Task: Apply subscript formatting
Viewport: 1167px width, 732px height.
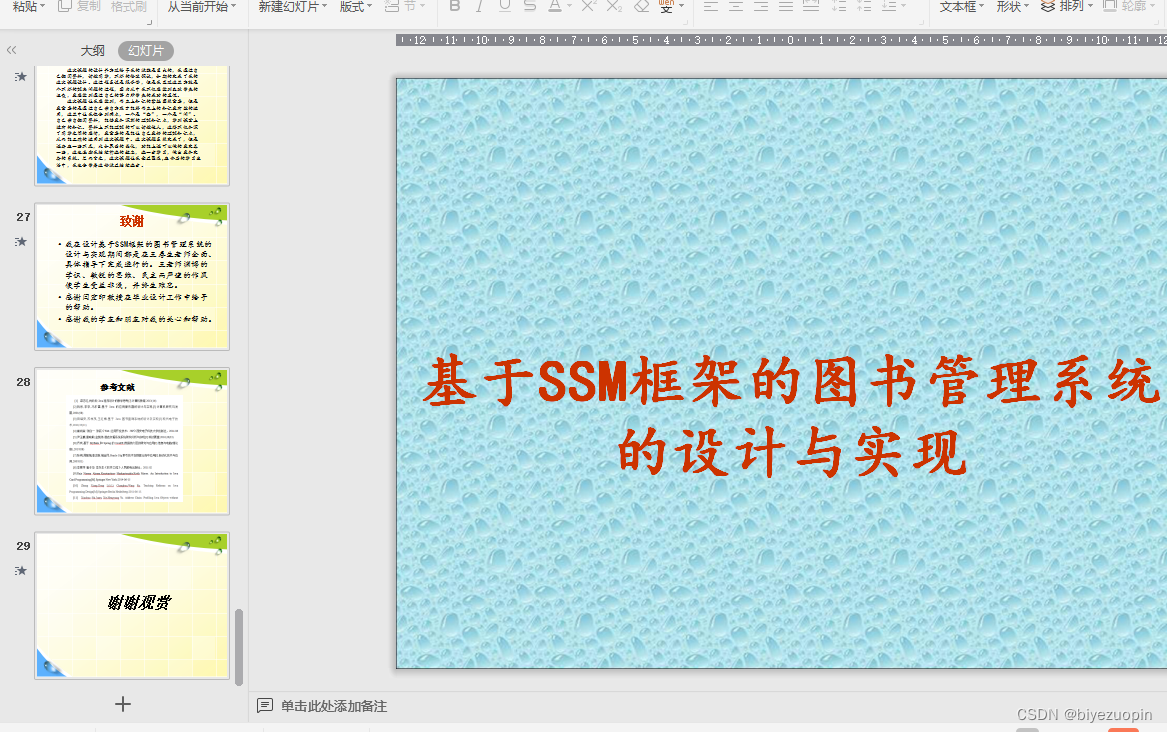Action: coord(614,6)
